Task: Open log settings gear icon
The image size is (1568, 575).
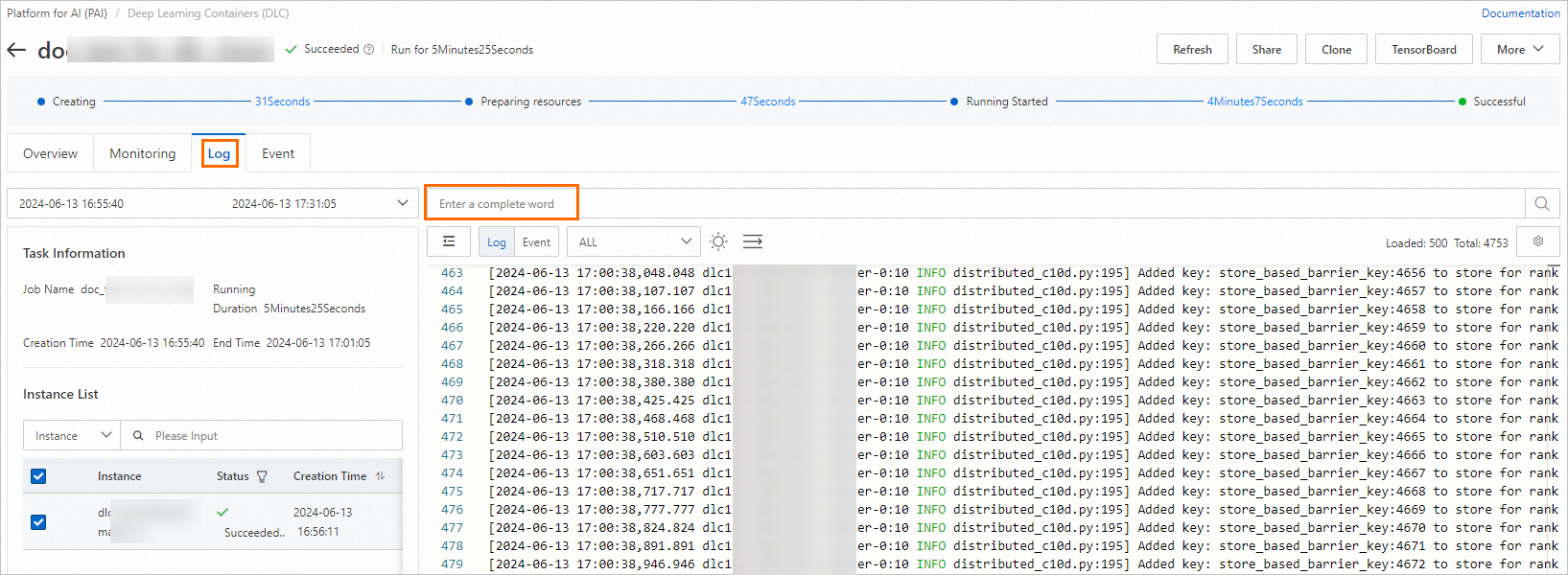Action: pos(1538,241)
